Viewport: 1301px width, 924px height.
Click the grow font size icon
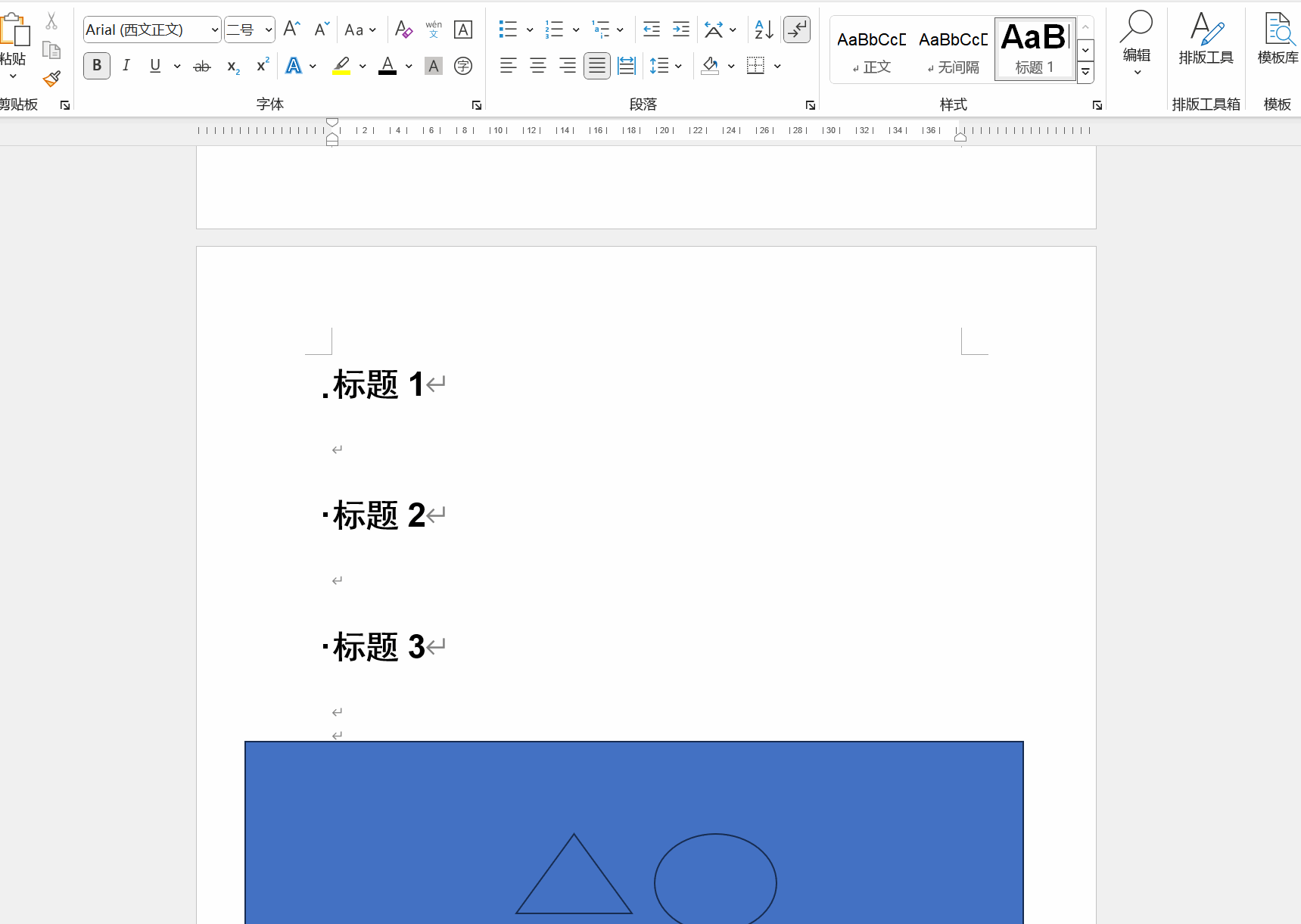292,30
